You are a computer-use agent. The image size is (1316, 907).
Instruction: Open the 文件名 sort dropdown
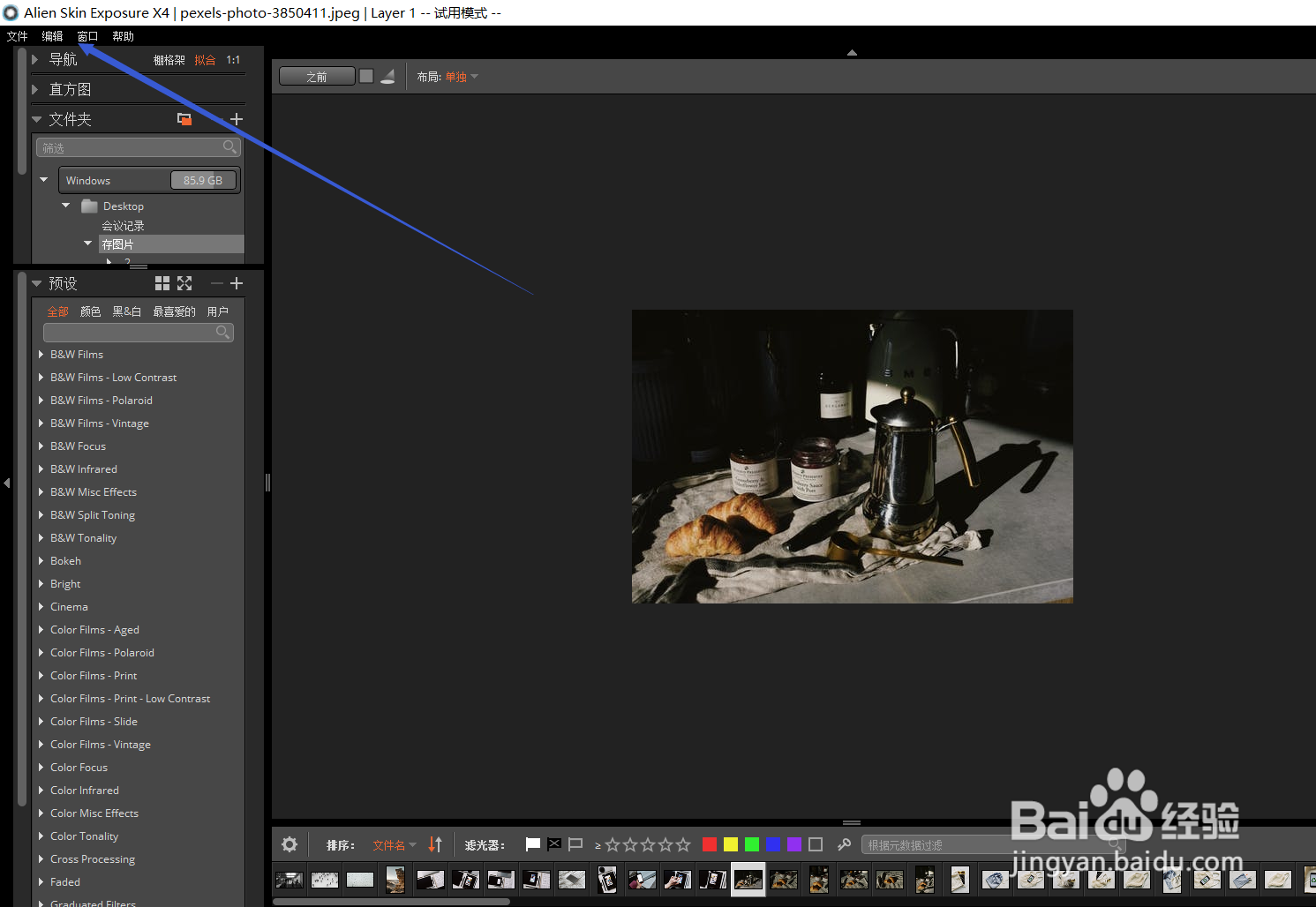[395, 845]
